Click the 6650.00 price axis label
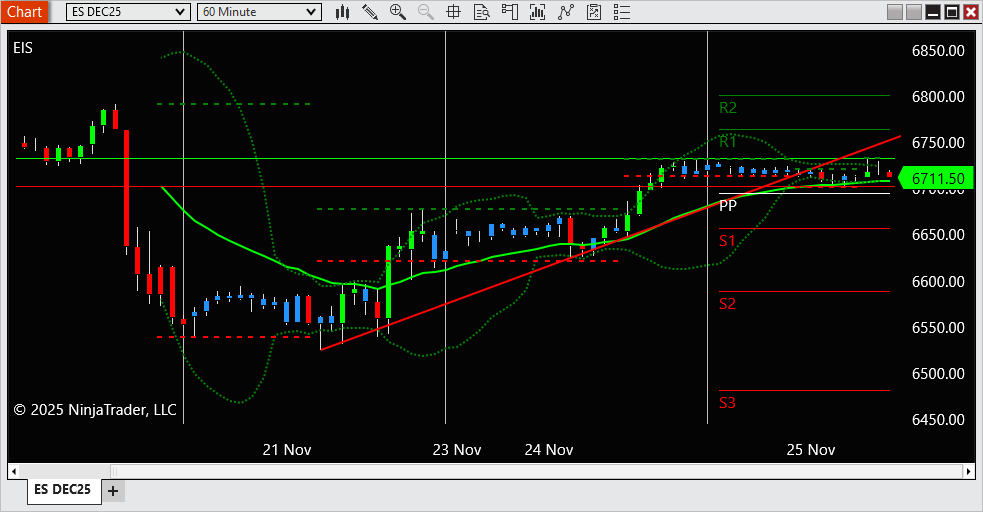Viewport: 983px width, 512px height. click(938, 235)
